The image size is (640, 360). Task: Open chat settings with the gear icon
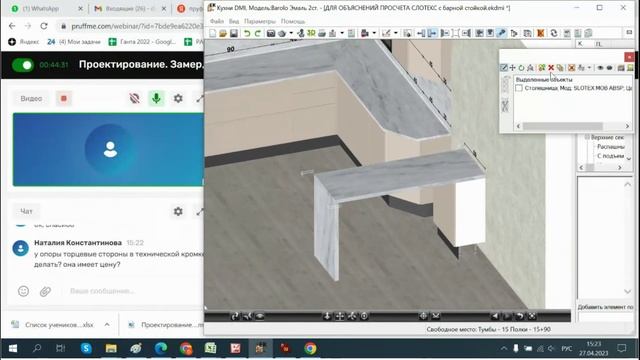178,211
